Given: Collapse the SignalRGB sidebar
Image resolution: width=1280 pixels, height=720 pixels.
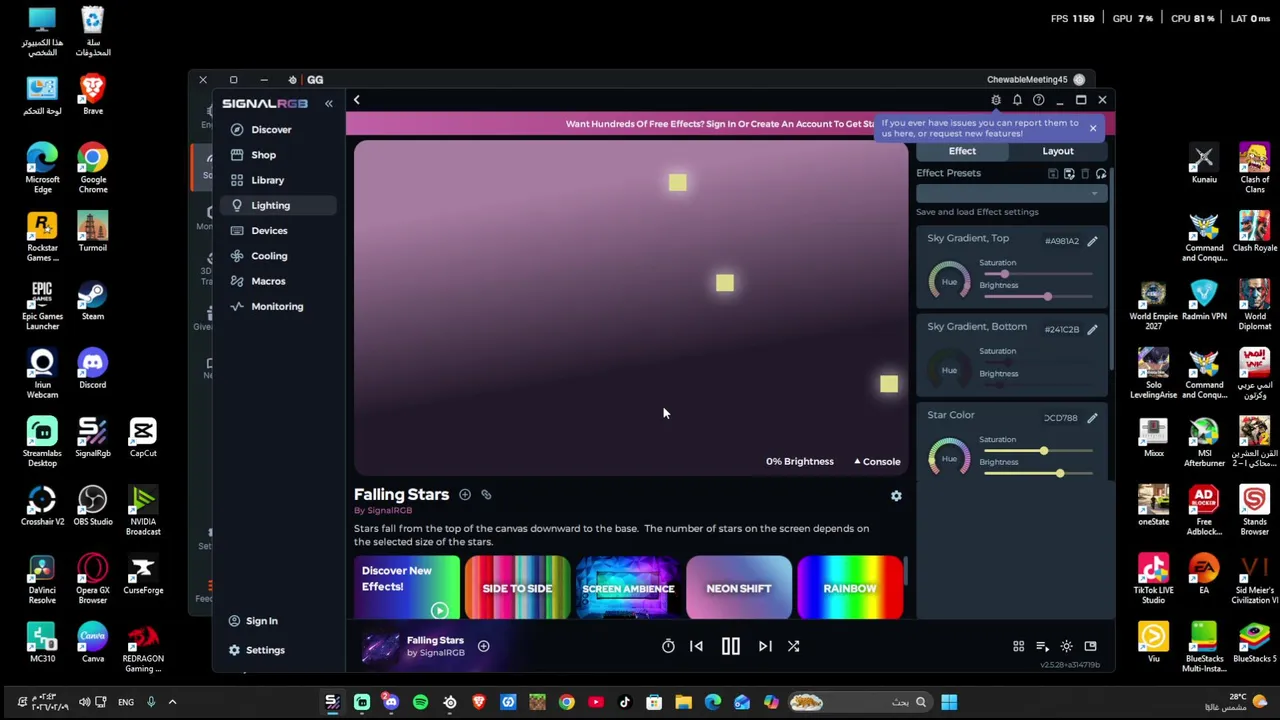Looking at the screenshot, I should [x=328, y=103].
